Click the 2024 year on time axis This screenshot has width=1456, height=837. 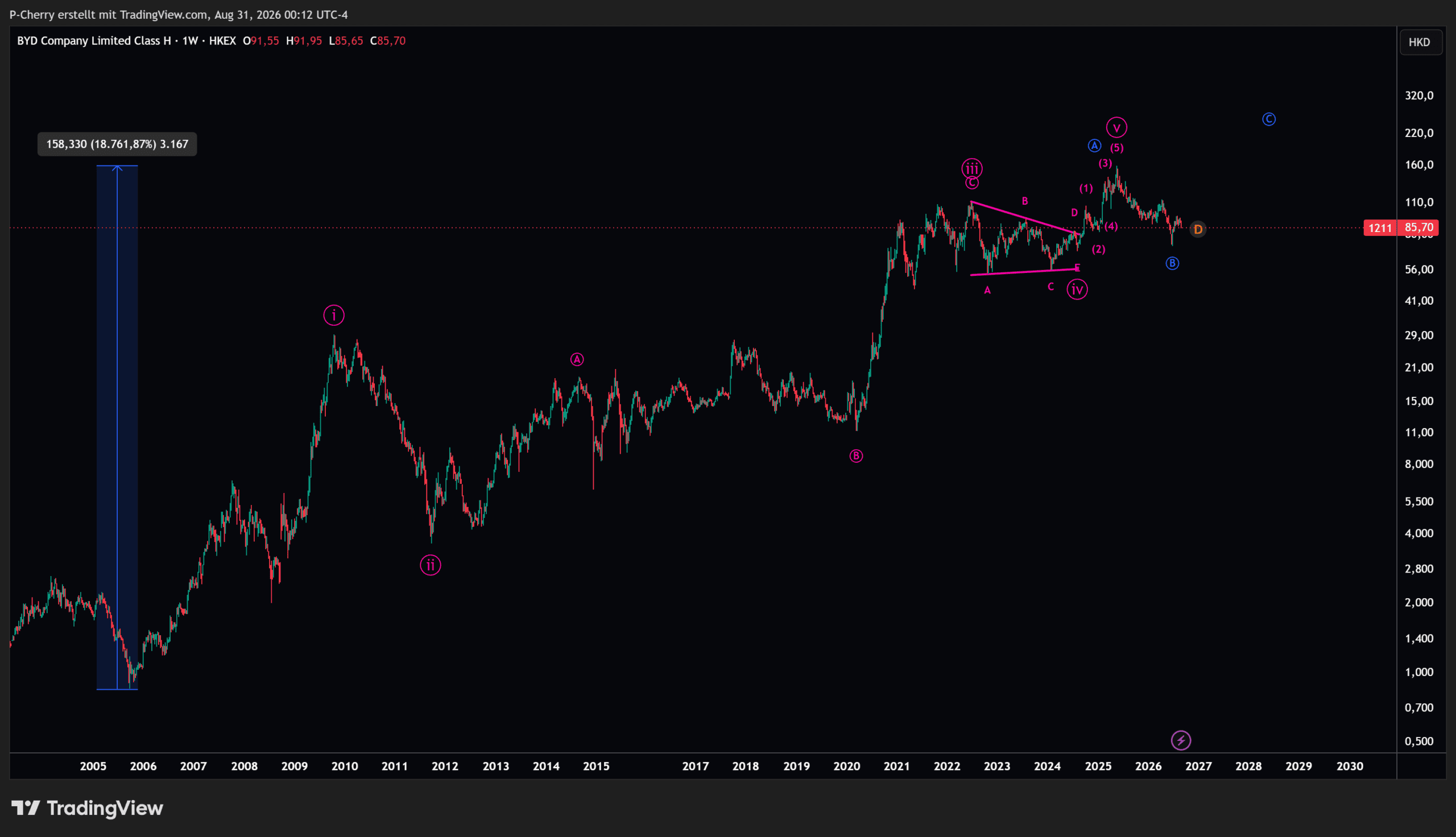click(1047, 766)
